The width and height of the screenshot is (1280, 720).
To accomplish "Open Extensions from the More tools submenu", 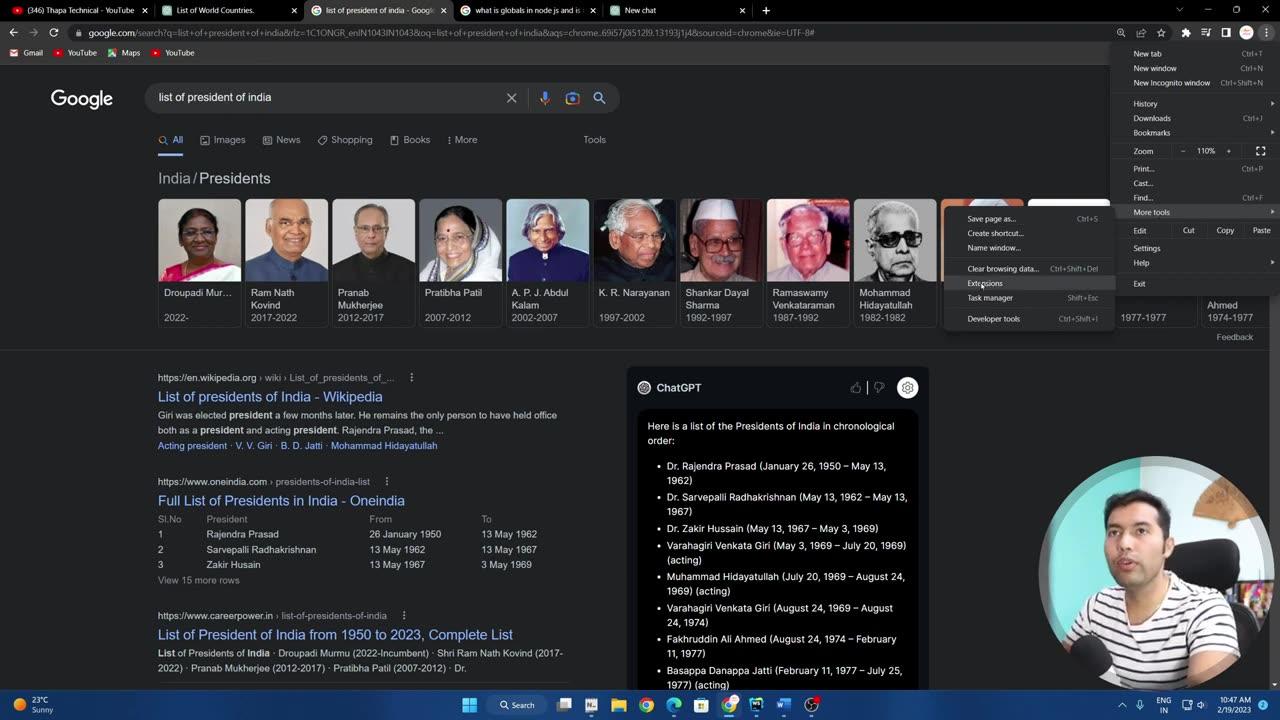I will [984, 284].
